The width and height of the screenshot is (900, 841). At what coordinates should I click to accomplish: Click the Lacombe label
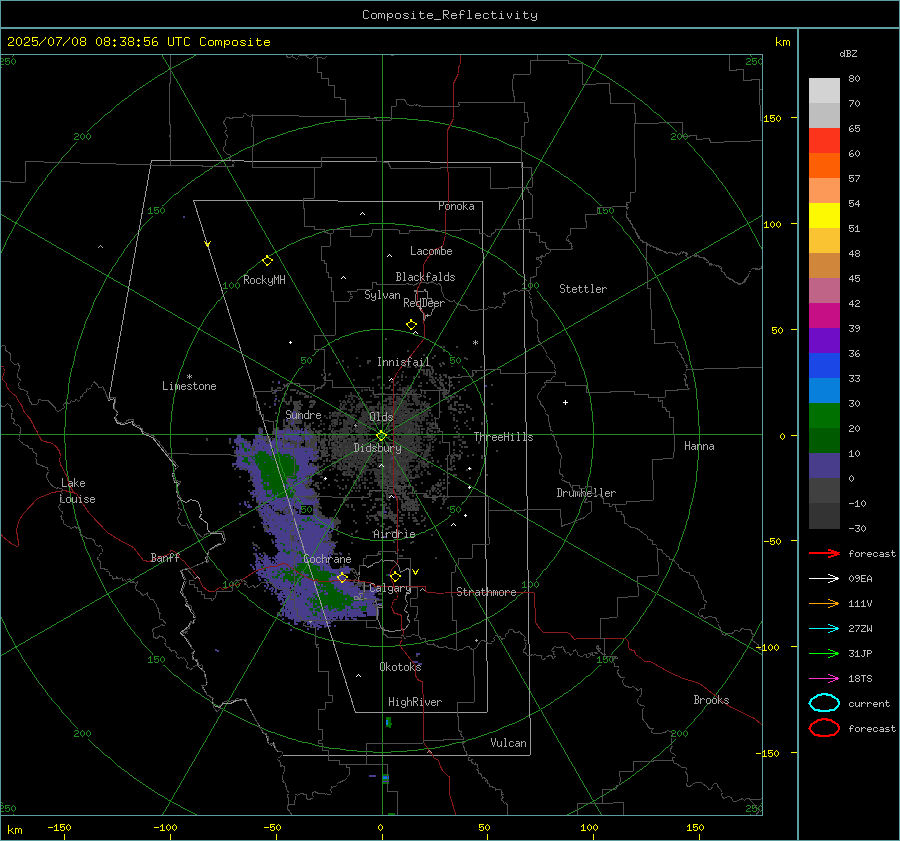pyautogui.click(x=431, y=251)
